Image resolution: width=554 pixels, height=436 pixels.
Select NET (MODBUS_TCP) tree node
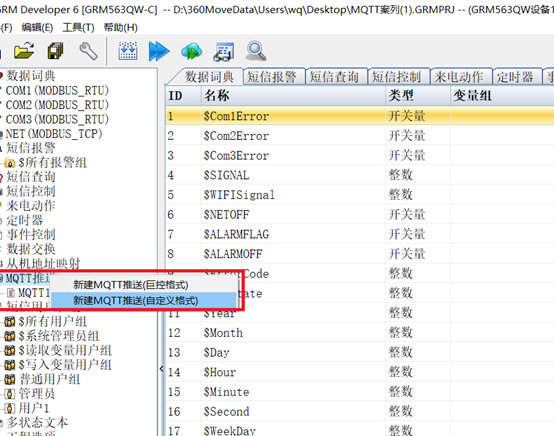pos(54,134)
